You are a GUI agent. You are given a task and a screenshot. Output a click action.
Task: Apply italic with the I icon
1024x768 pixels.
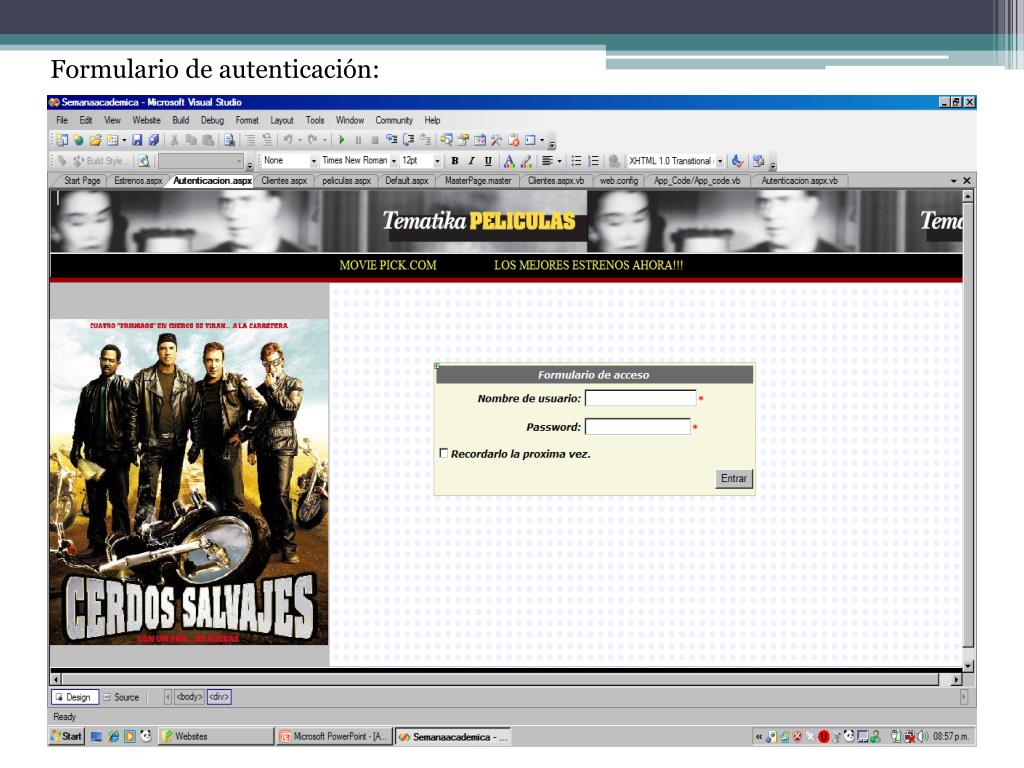[472, 161]
